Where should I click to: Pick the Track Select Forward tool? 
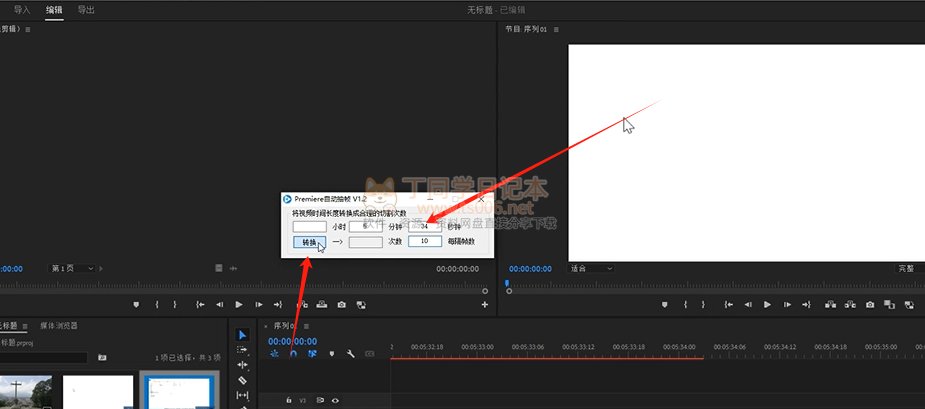242,350
